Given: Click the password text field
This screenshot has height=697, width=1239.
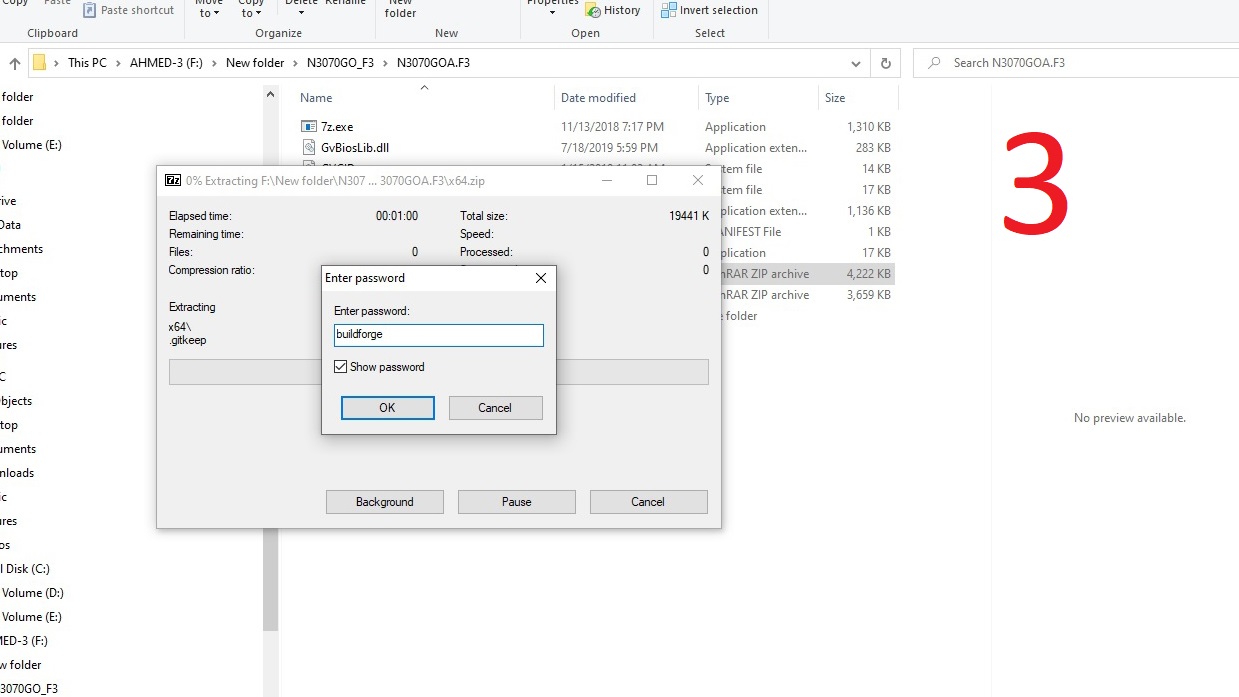Looking at the screenshot, I should (438, 335).
